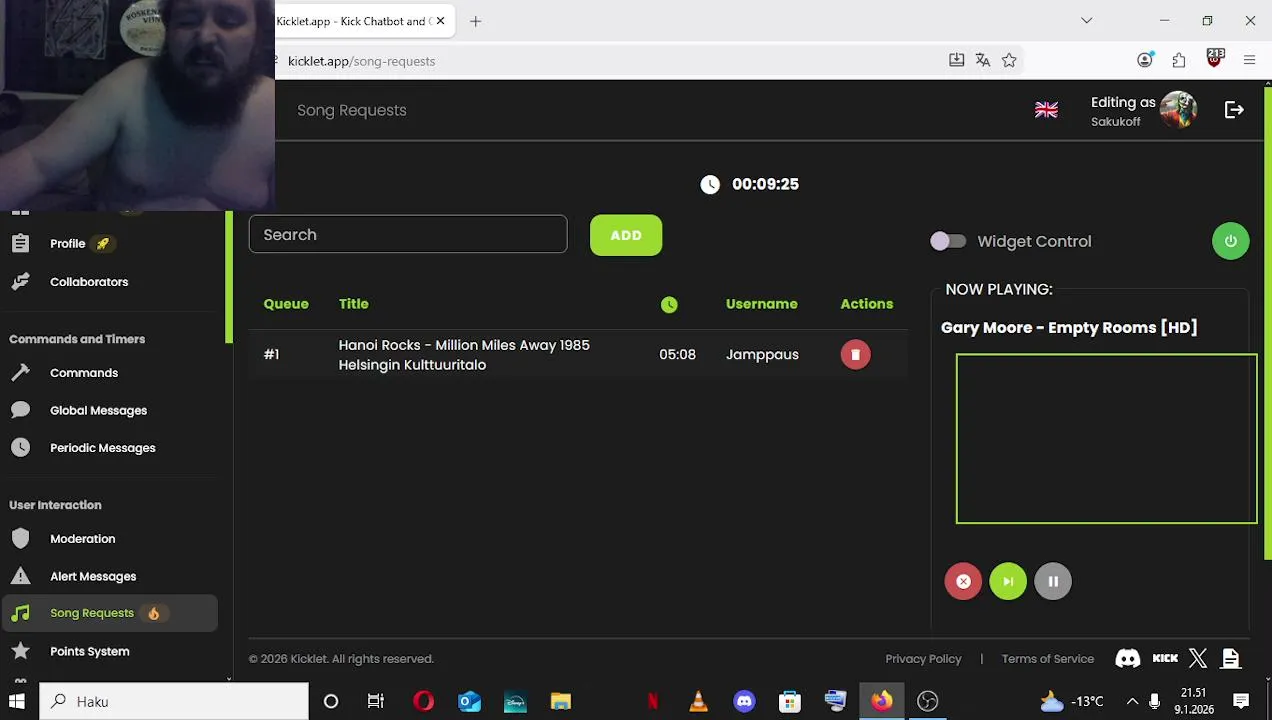Screen dimensions: 1272x720
Task: Click the Gary Moore now playing title
Action: click(1069, 327)
